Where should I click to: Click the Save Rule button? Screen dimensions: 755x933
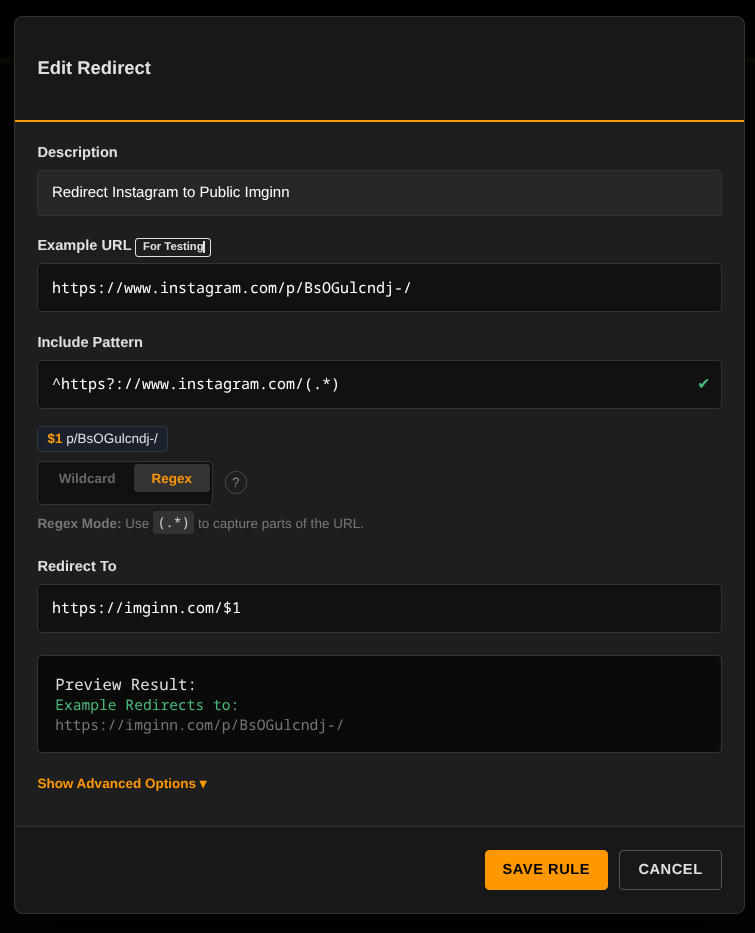tap(546, 869)
